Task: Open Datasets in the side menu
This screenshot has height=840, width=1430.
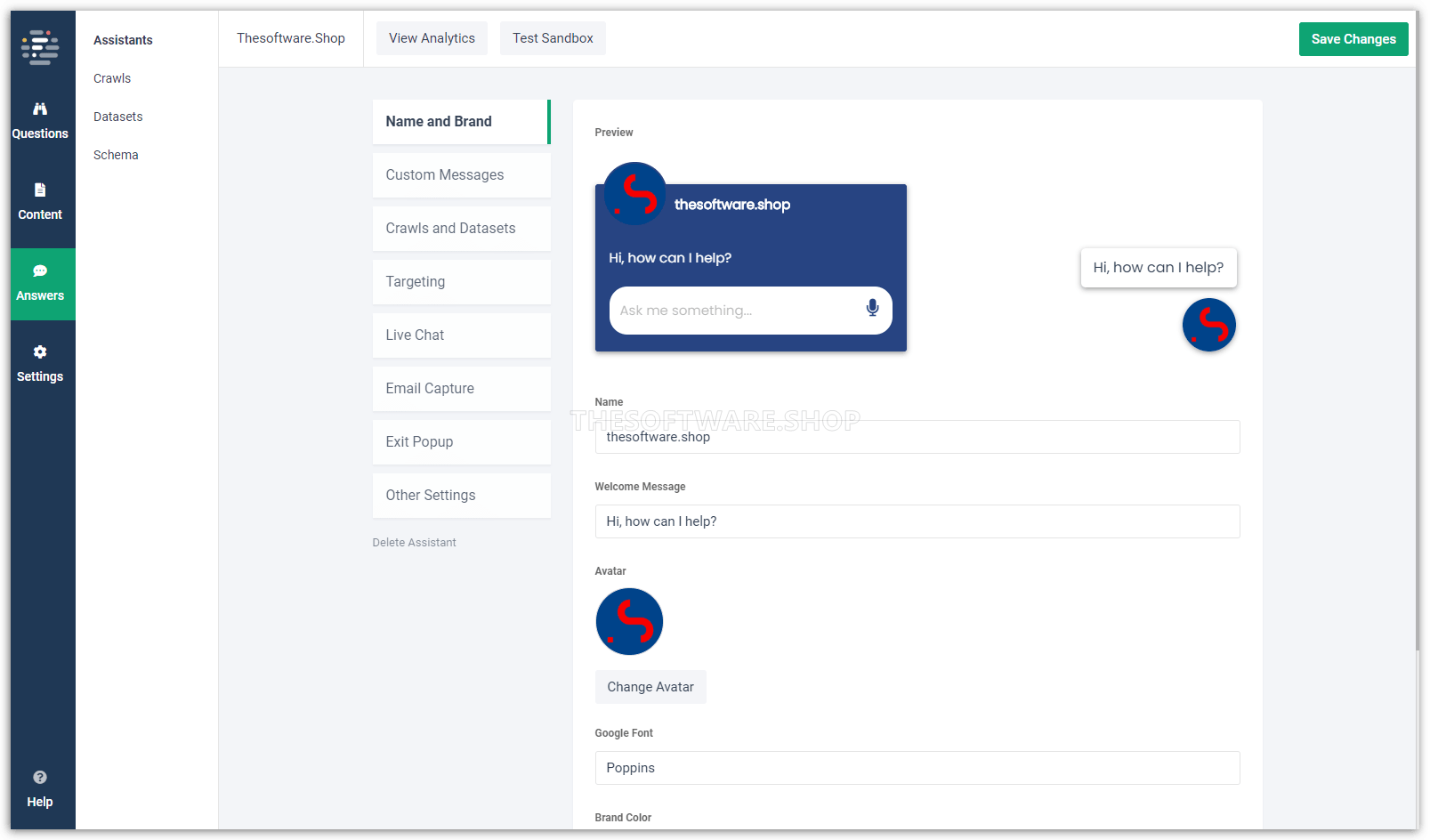Action: (x=117, y=117)
